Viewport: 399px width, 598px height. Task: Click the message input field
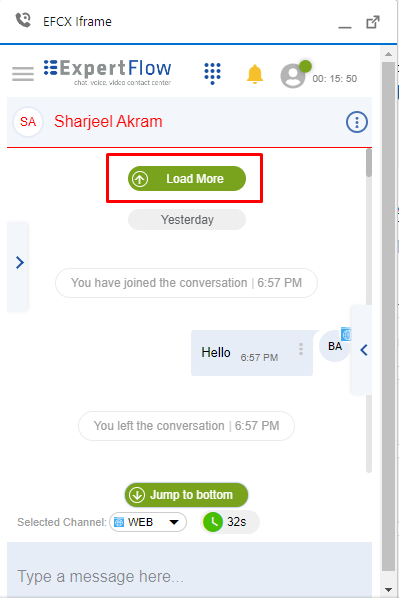(189, 570)
